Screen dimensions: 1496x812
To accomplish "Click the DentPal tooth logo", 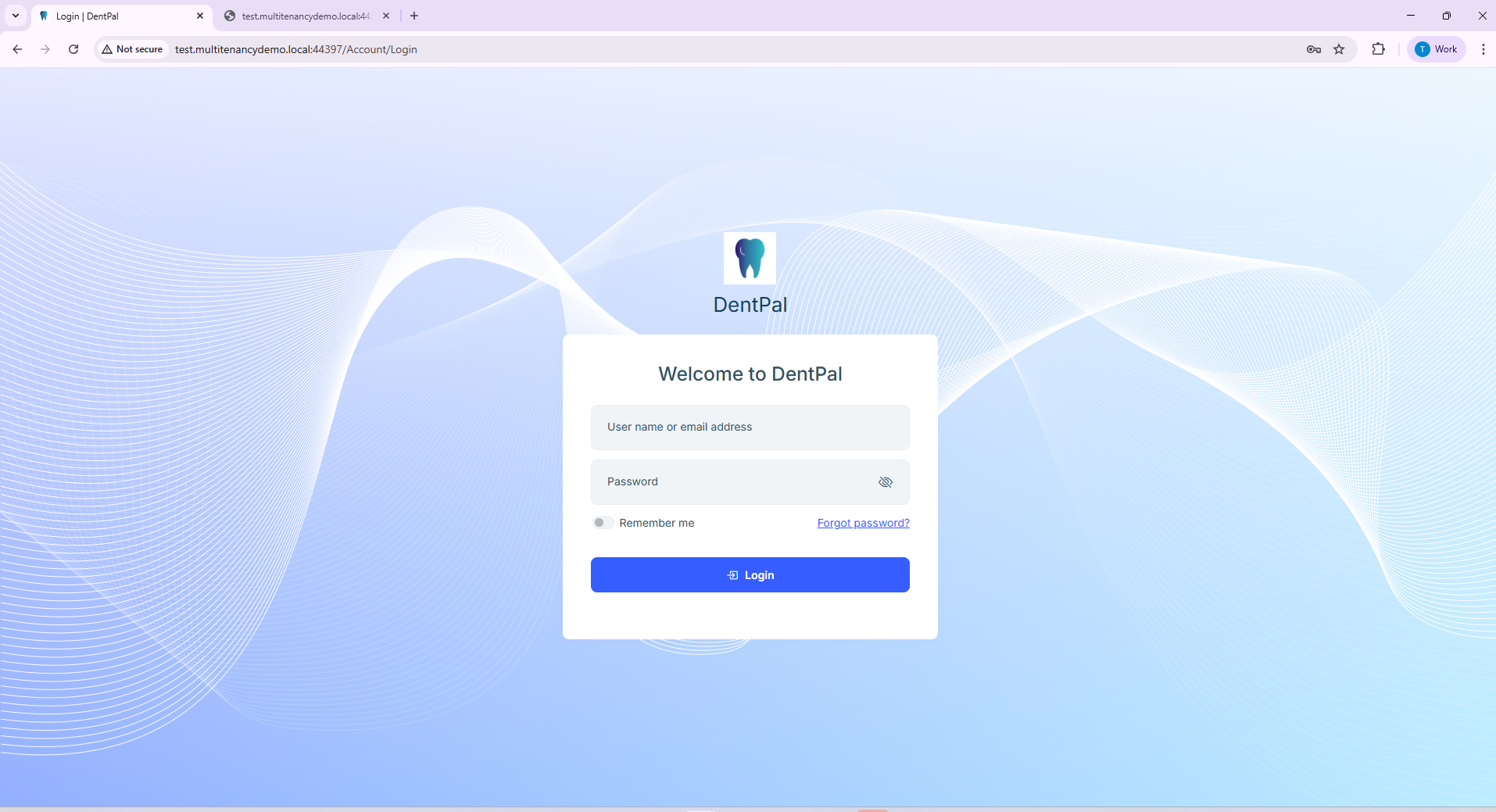I will pos(750,258).
